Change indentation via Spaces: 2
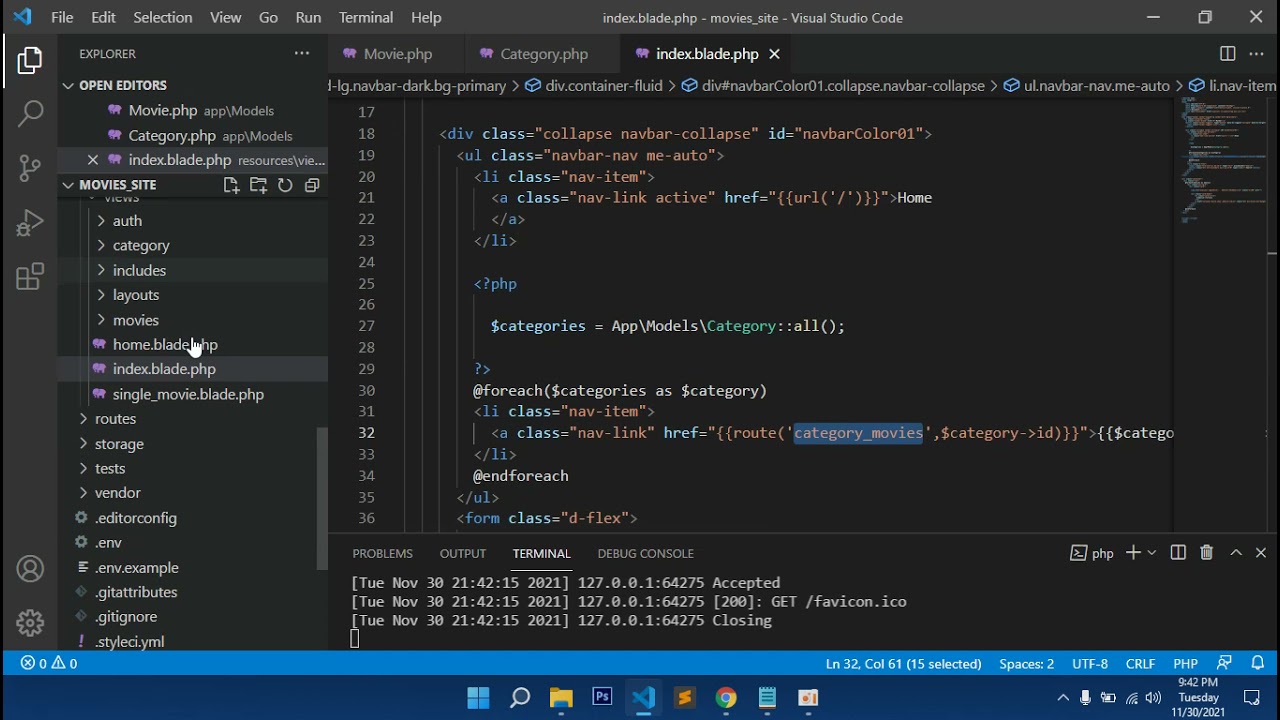The width and height of the screenshot is (1280, 720). click(x=1026, y=664)
